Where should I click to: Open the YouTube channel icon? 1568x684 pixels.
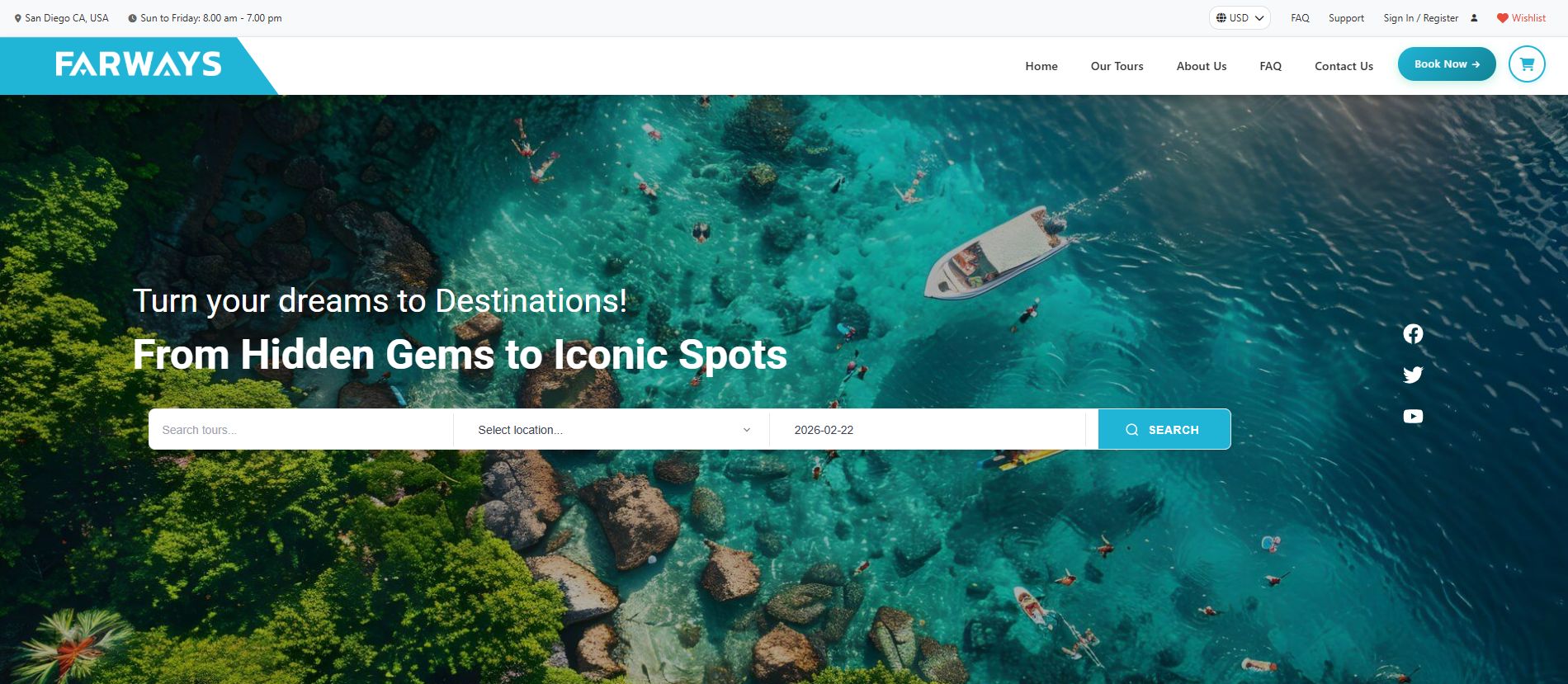[1413, 417]
